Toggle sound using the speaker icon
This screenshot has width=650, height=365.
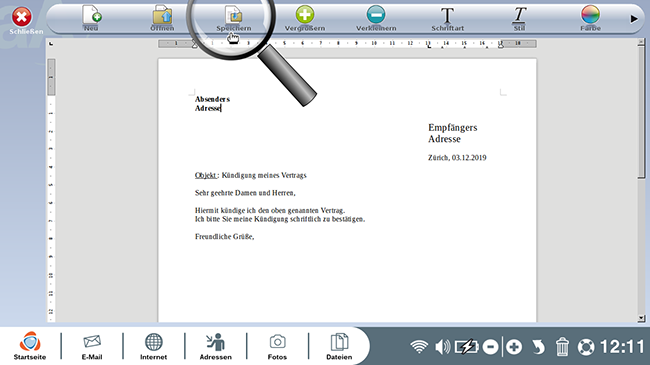click(443, 346)
